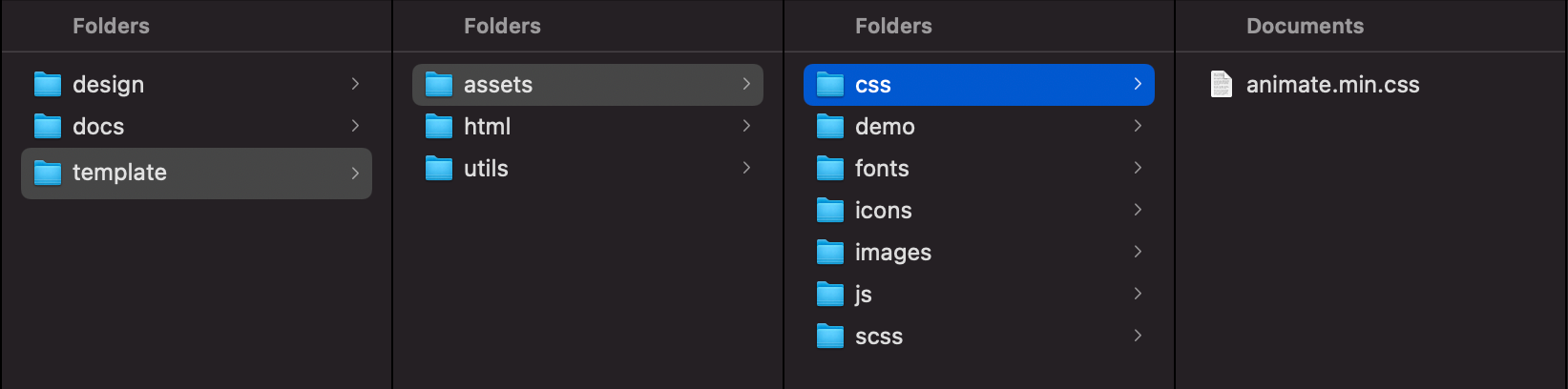
Task: Click the docs folder icon
Action: point(48,127)
